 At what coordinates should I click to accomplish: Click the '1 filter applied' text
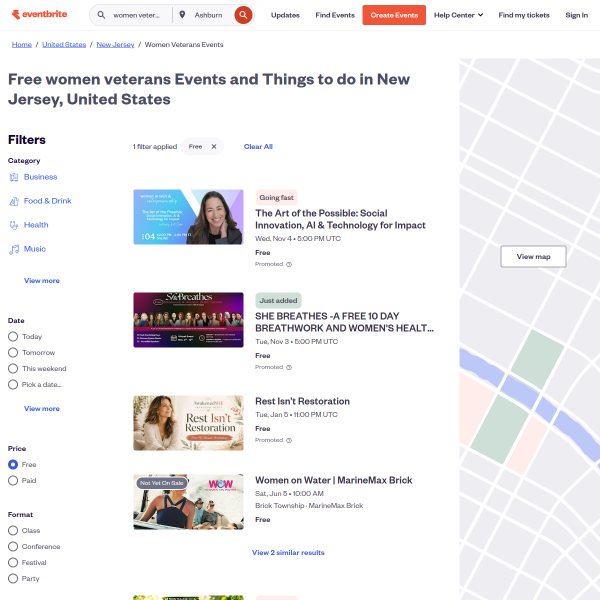[155, 147]
